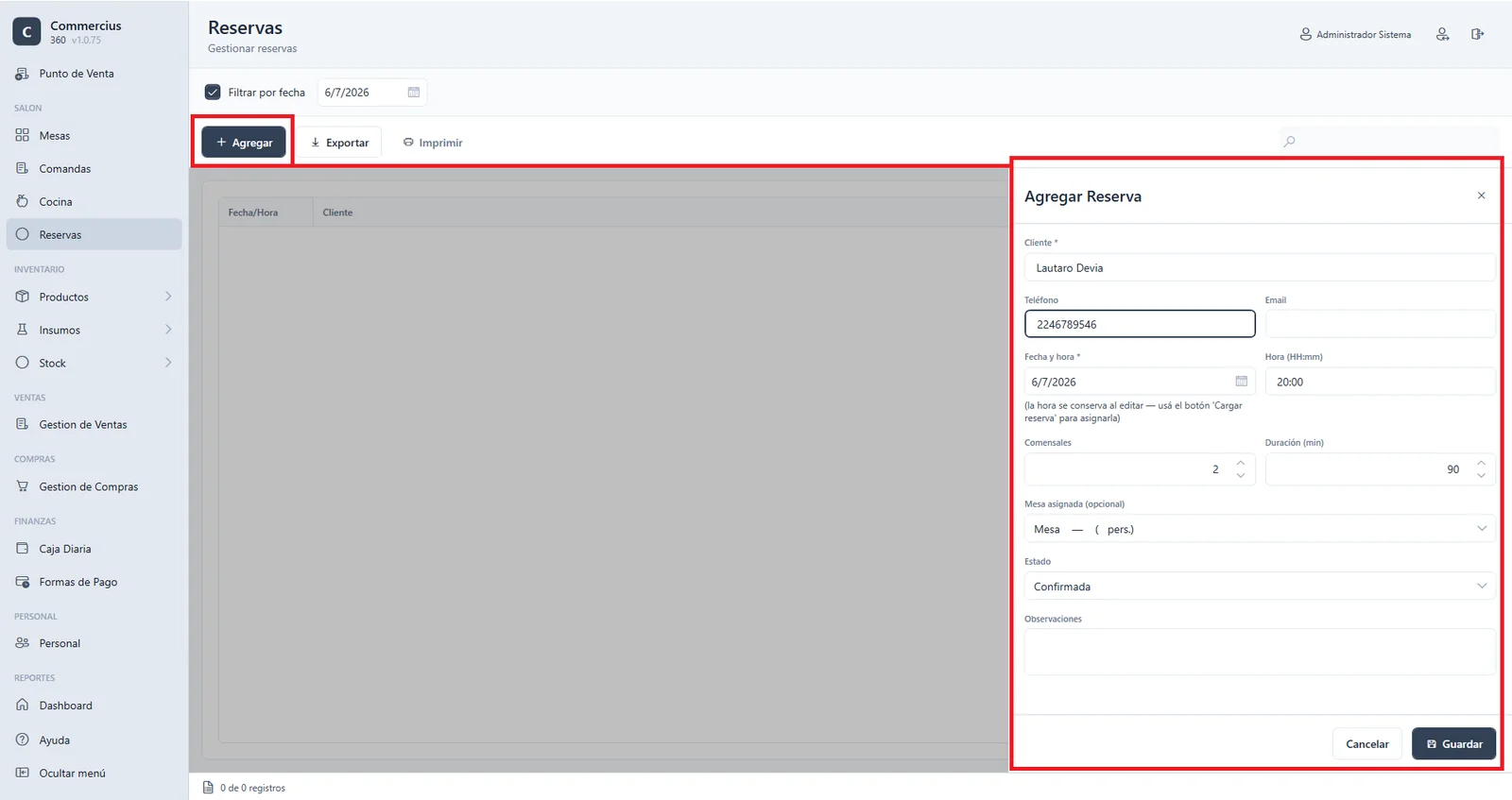Toggle the Filtrar por fecha checkbox
1512x800 pixels.
pyautogui.click(x=213, y=93)
